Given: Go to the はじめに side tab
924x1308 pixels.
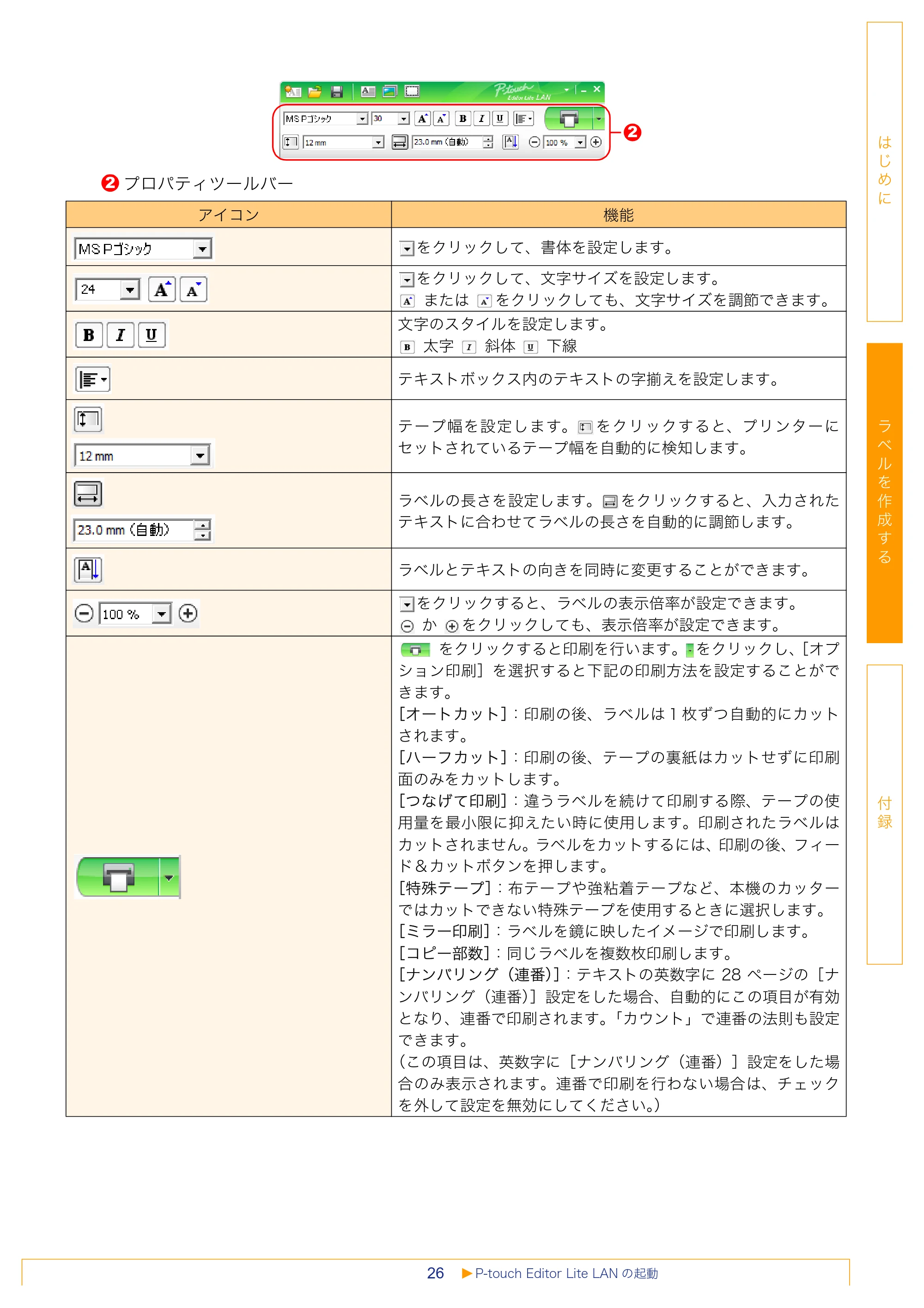Looking at the screenshot, I should coord(884,171).
